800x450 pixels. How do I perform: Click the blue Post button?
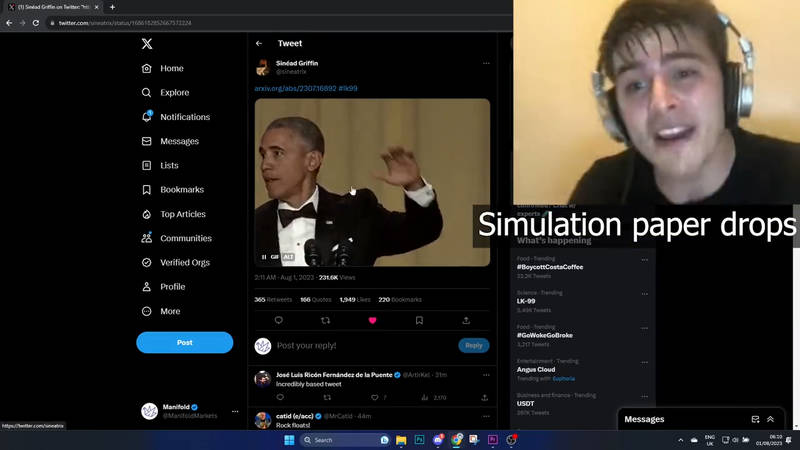pos(185,342)
